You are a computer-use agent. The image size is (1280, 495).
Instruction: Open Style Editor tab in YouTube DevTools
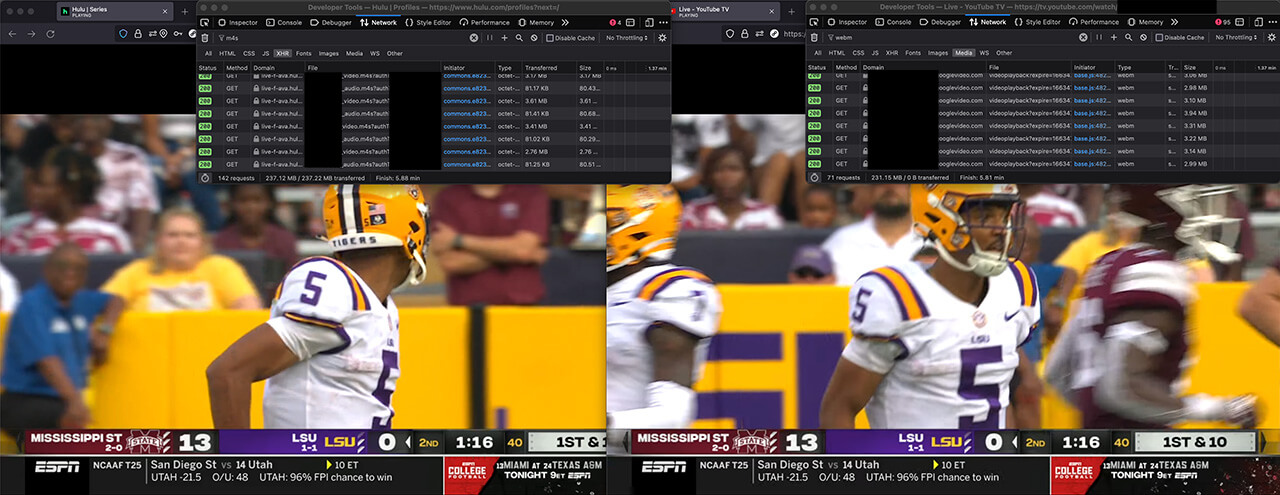(1037, 22)
